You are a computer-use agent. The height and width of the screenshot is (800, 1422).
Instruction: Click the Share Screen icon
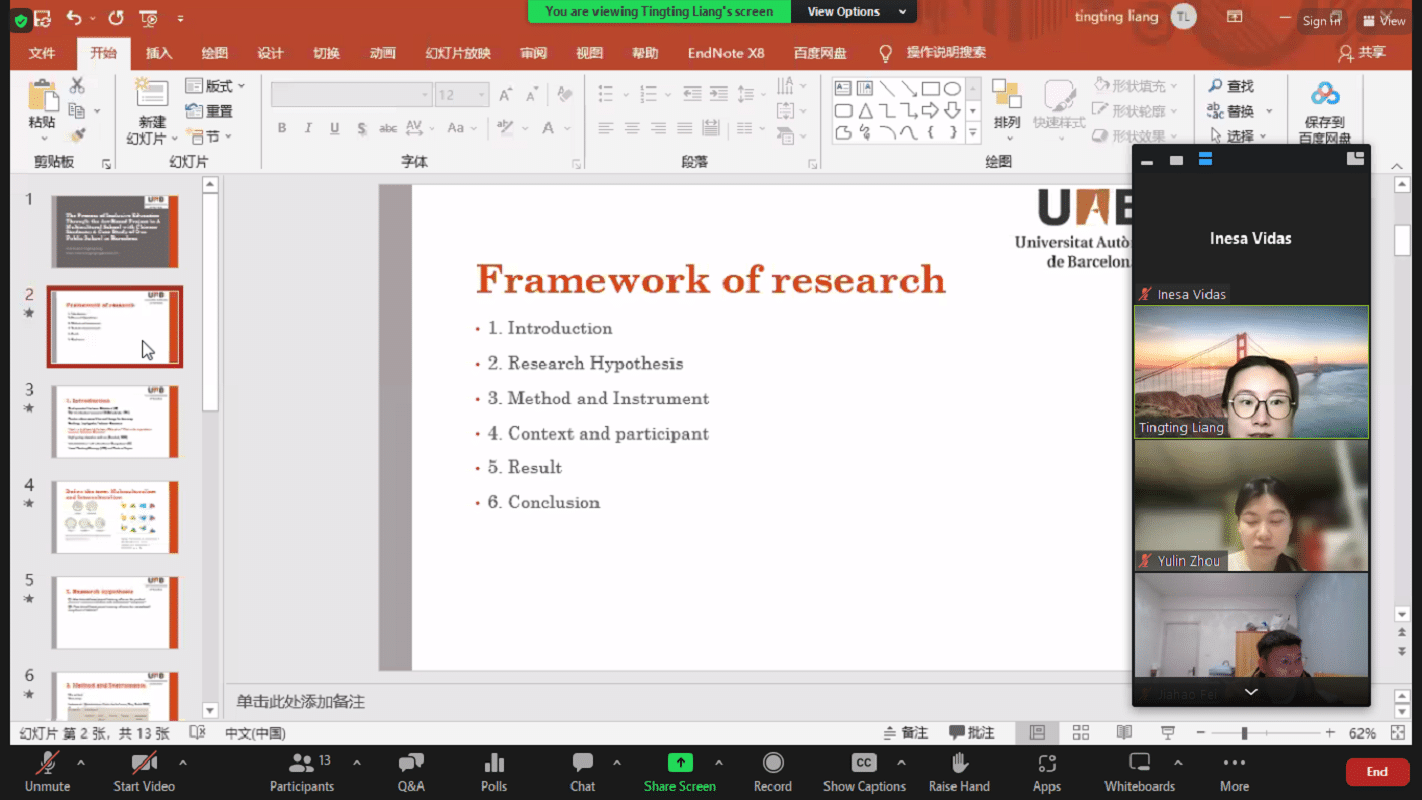point(680,764)
